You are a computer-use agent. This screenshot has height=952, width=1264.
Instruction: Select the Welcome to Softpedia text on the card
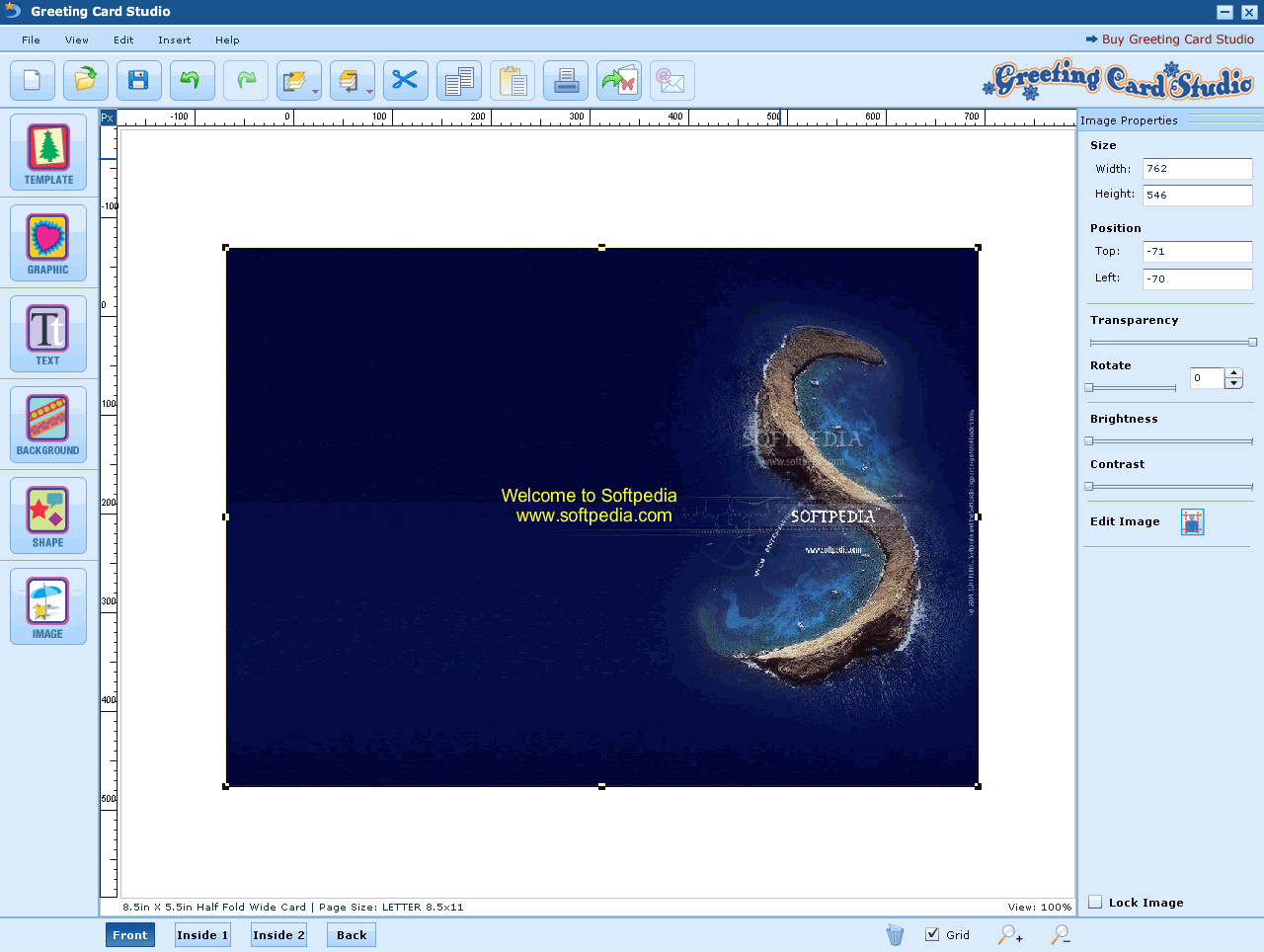(x=590, y=496)
